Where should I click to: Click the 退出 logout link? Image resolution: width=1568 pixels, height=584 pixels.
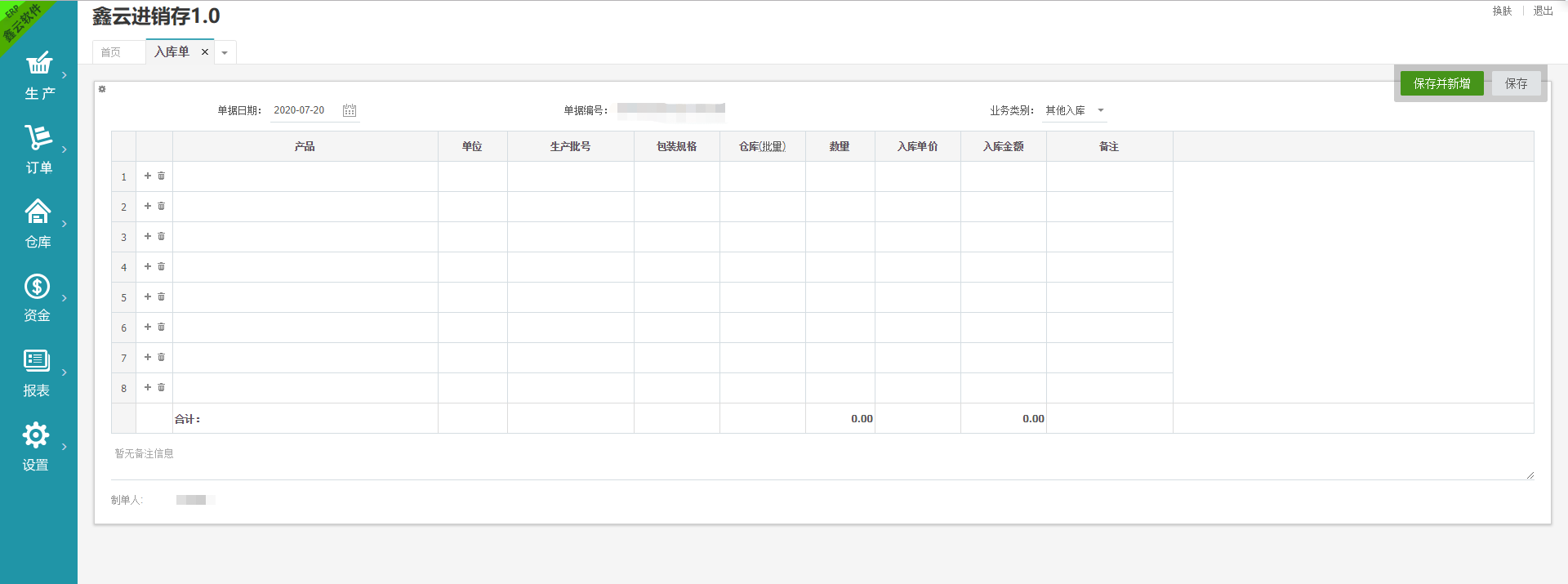(1543, 11)
